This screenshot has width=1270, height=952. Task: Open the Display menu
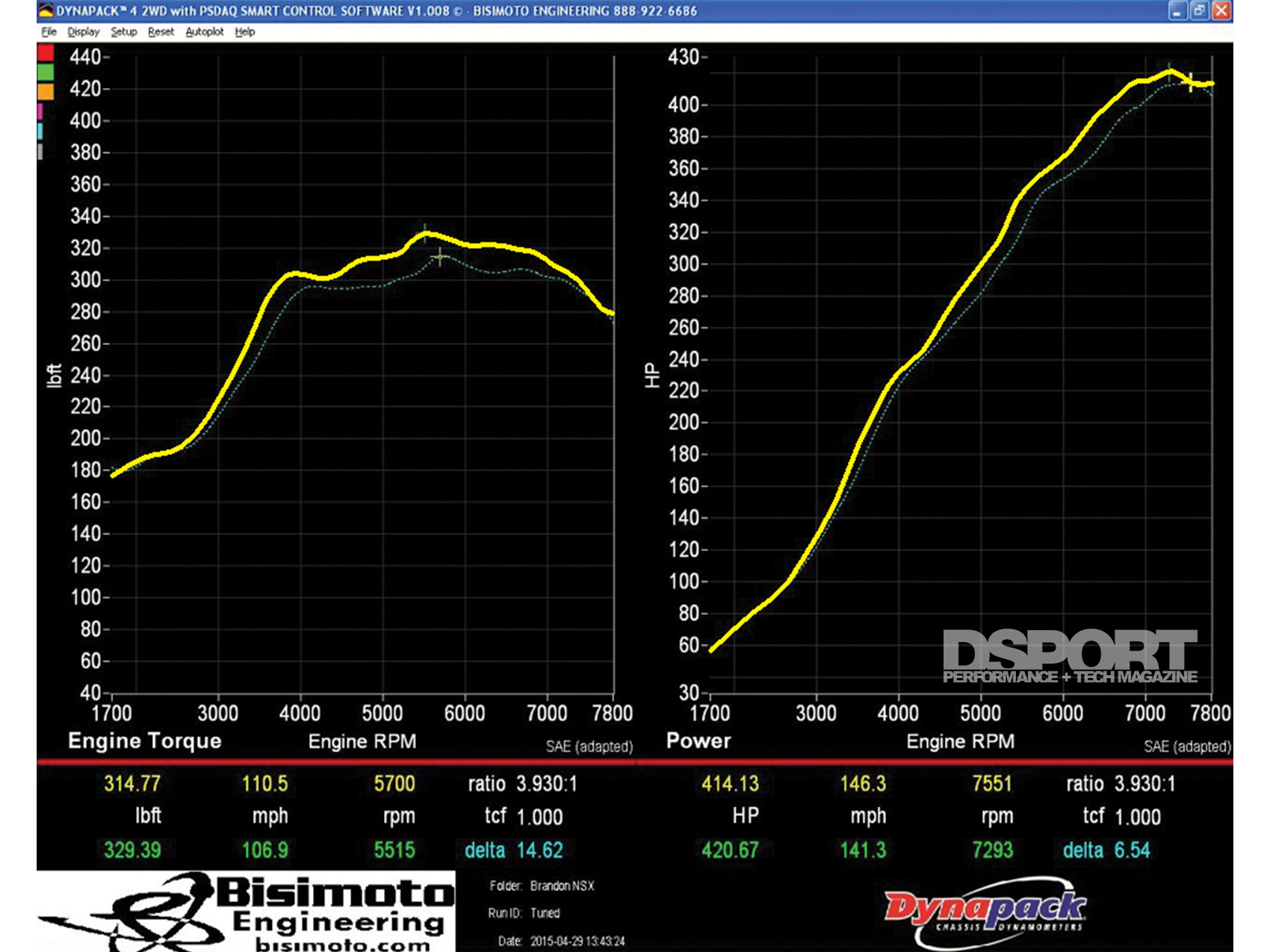pos(83,31)
